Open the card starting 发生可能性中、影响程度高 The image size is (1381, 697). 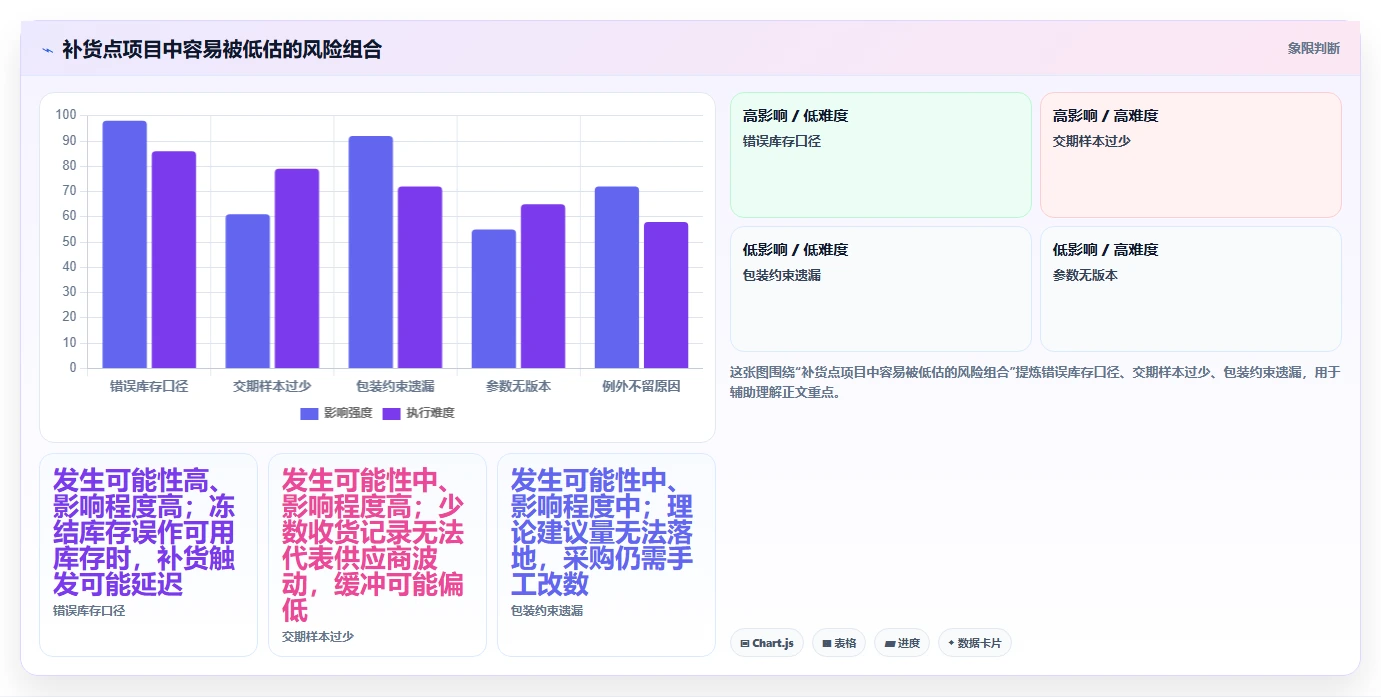(x=377, y=555)
